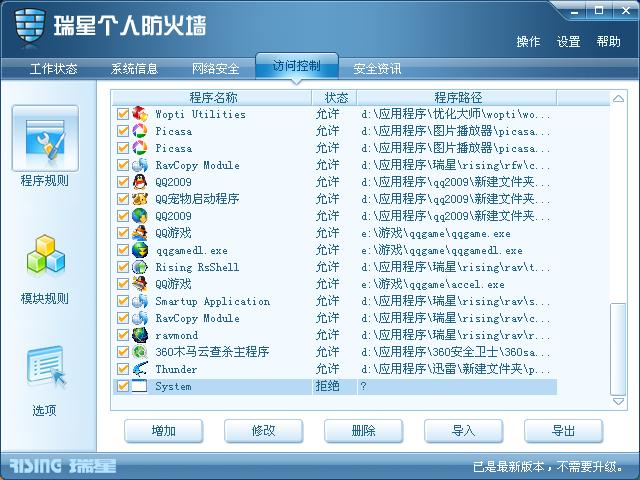640x480 pixels.
Task: Click the Wopti Utilities name text
Action: pos(200,114)
